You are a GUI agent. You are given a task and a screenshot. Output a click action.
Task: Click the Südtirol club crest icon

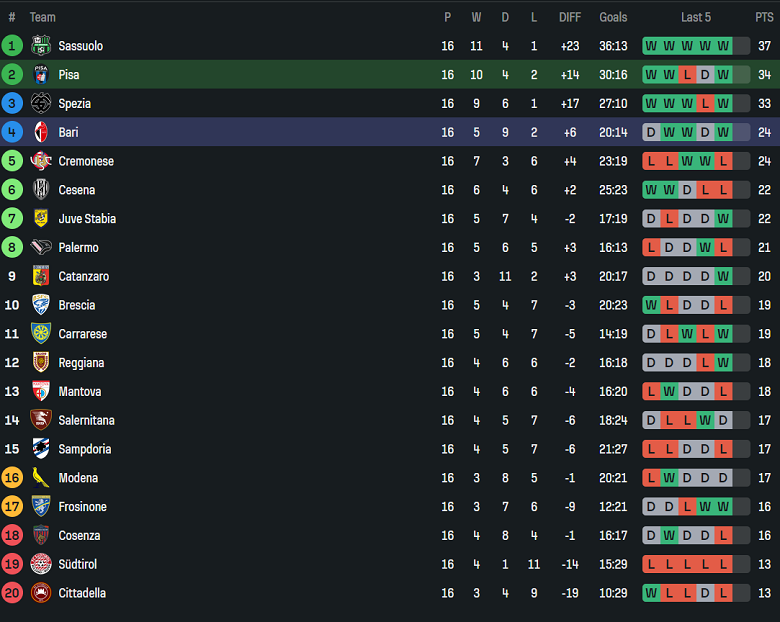(41, 564)
